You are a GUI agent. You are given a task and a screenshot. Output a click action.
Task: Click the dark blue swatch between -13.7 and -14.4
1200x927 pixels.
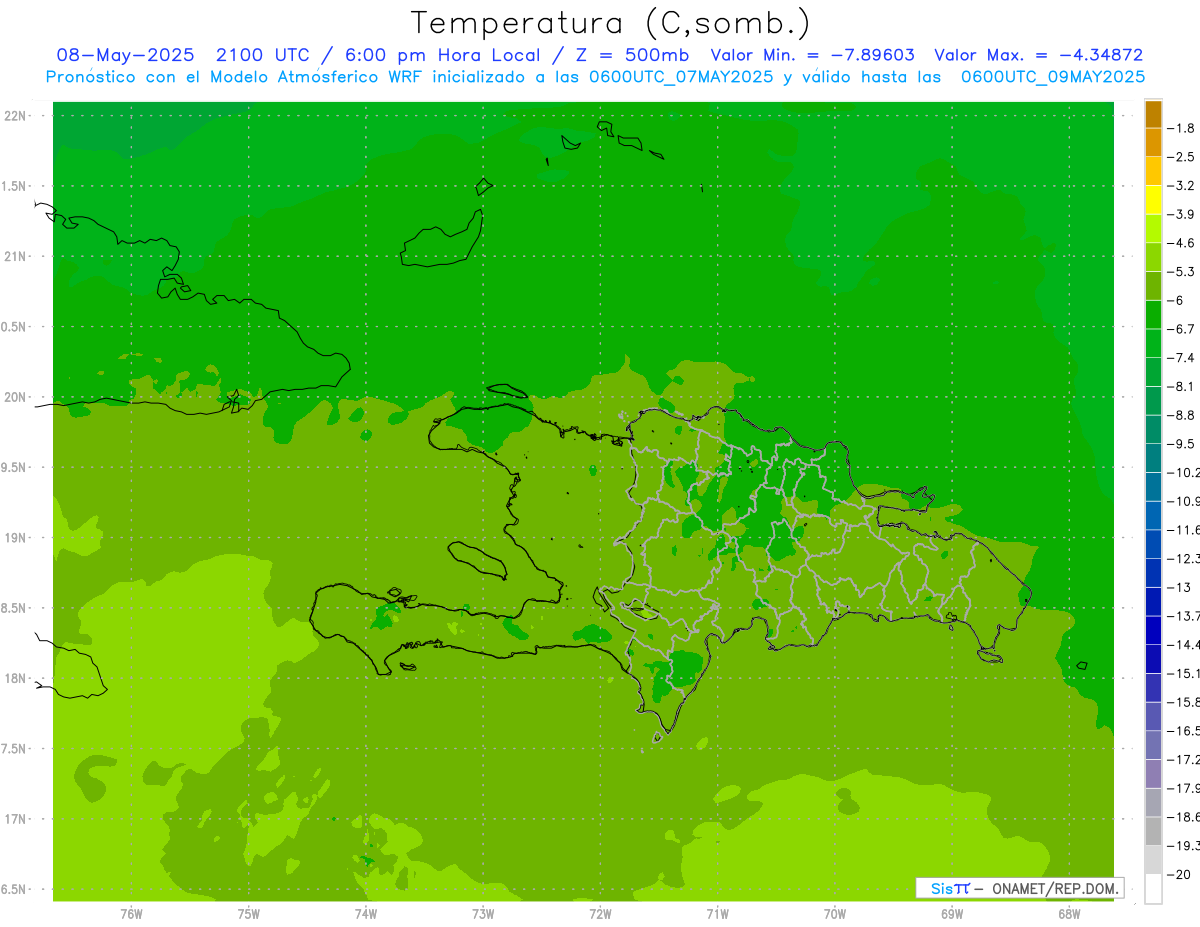[1153, 630]
